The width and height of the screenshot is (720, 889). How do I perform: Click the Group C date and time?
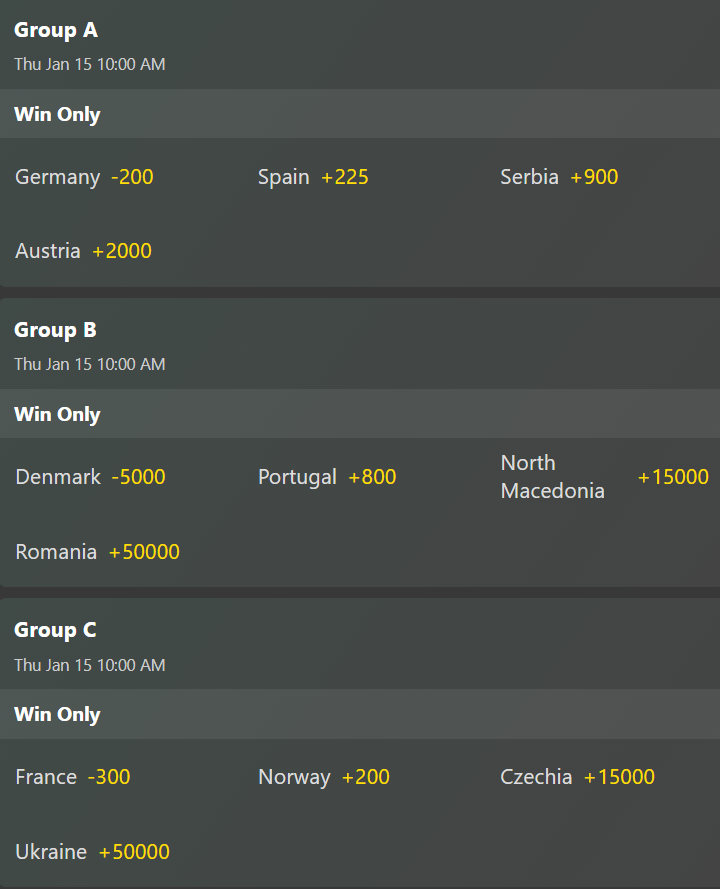coord(90,665)
